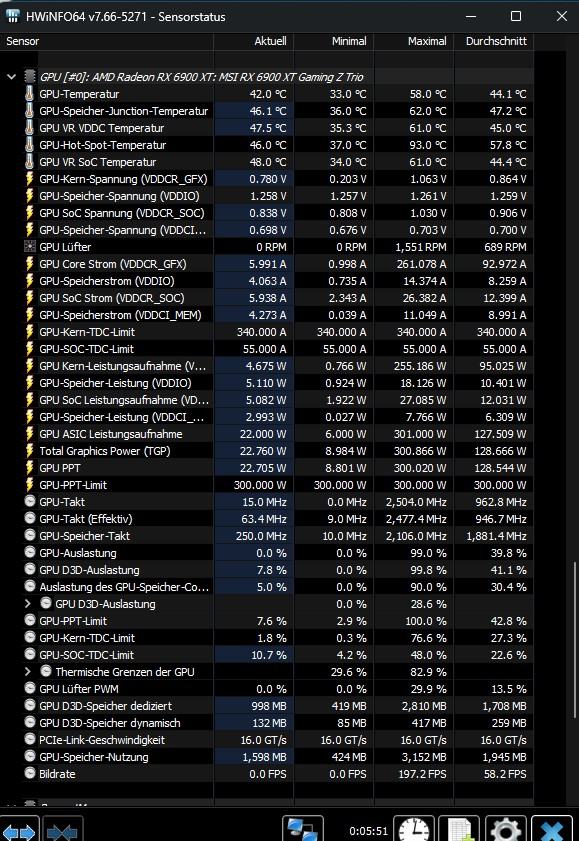
Task: Click the circle icon of GPU-Speicher-Takt row
Action: pos(30,535)
